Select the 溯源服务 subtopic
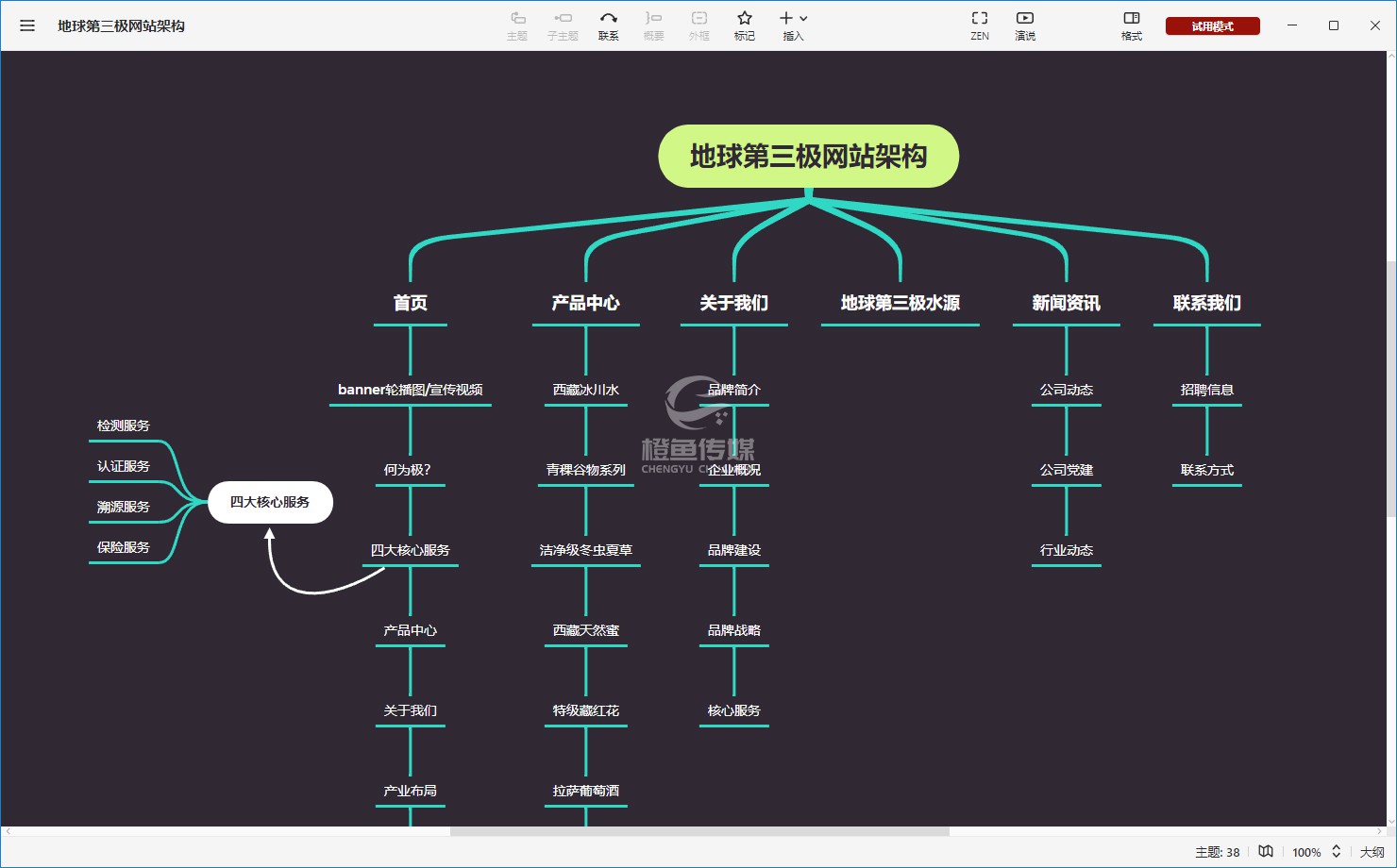The width and height of the screenshot is (1397, 868). point(124,507)
